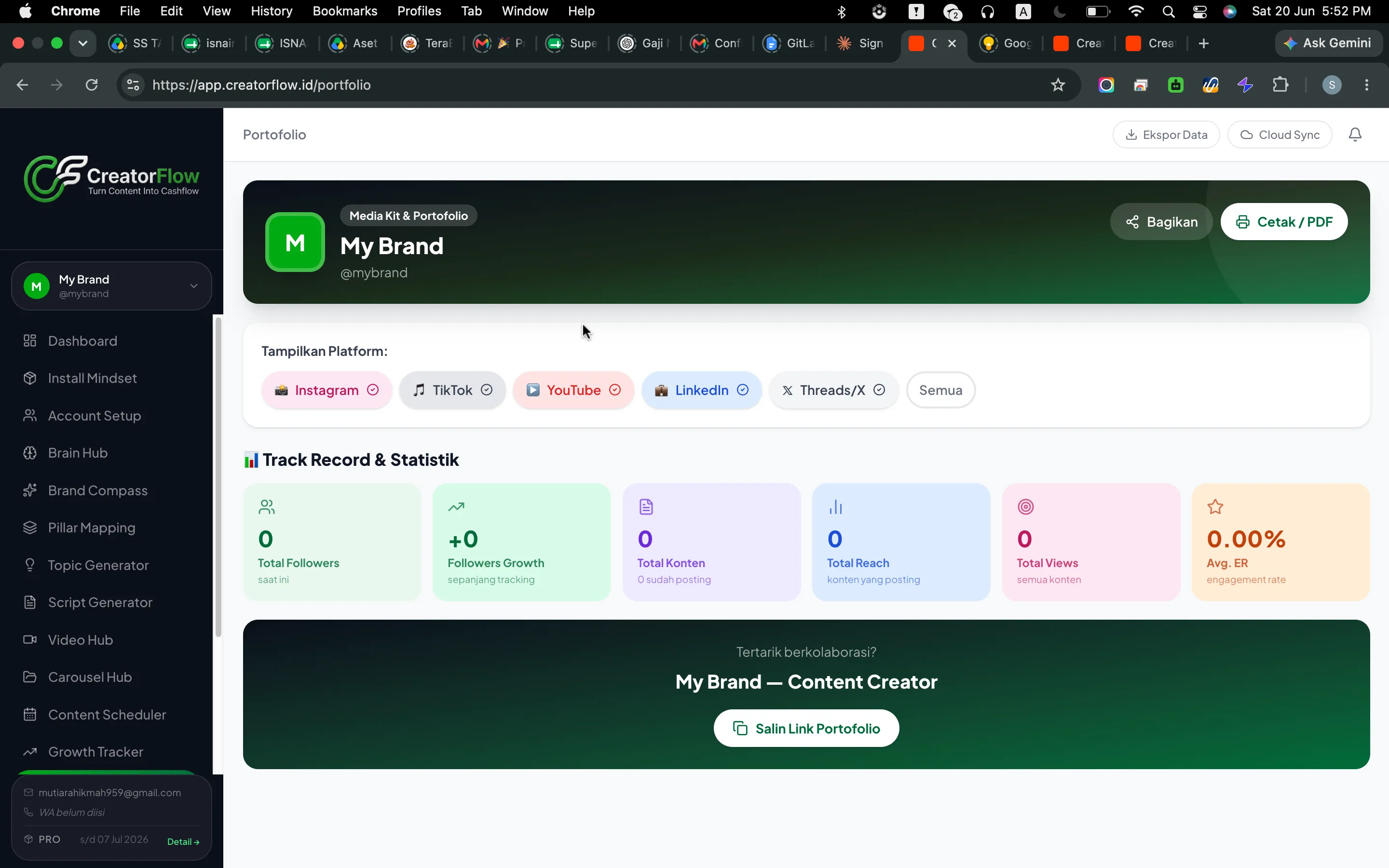The width and height of the screenshot is (1389, 868).
Task: Click the Cloud Sync button
Action: click(x=1280, y=135)
